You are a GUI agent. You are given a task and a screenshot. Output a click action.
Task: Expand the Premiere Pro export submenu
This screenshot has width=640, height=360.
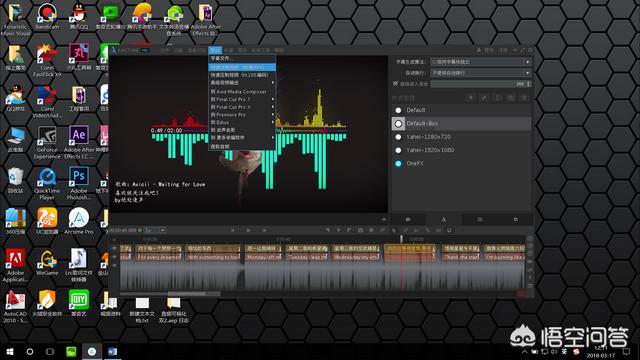[242, 115]
